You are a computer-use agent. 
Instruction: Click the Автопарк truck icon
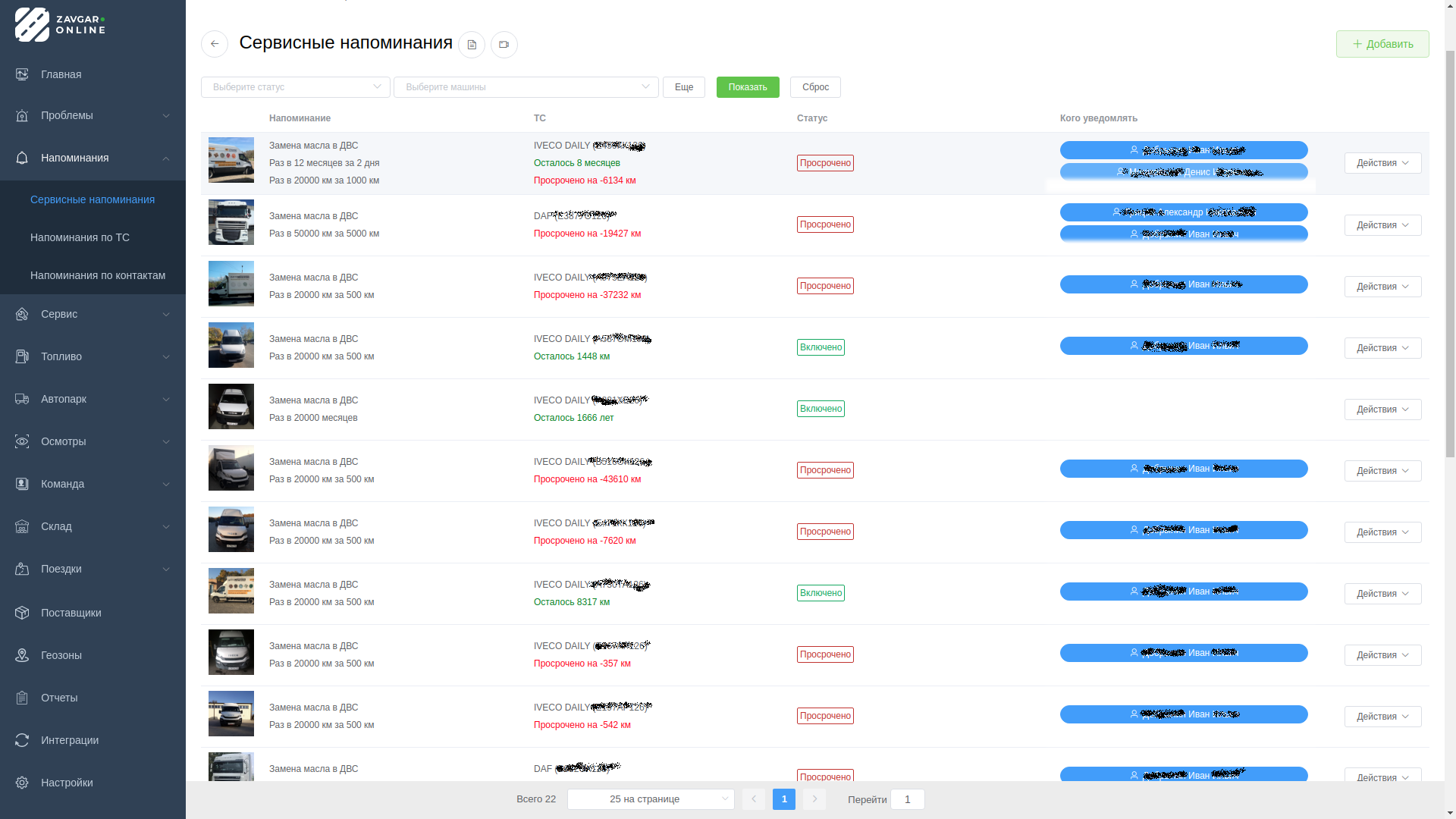point(22,399)
